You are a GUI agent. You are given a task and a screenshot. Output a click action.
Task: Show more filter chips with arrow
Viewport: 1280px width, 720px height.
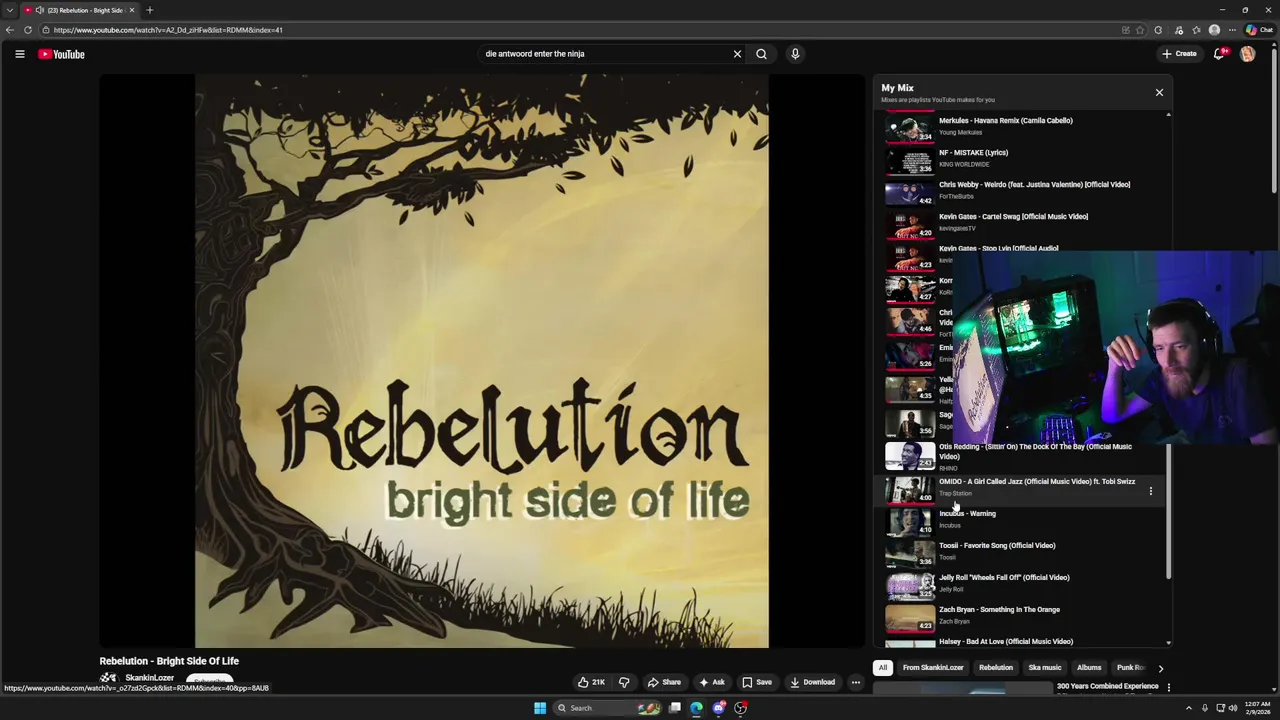(x=1160, y=668)
